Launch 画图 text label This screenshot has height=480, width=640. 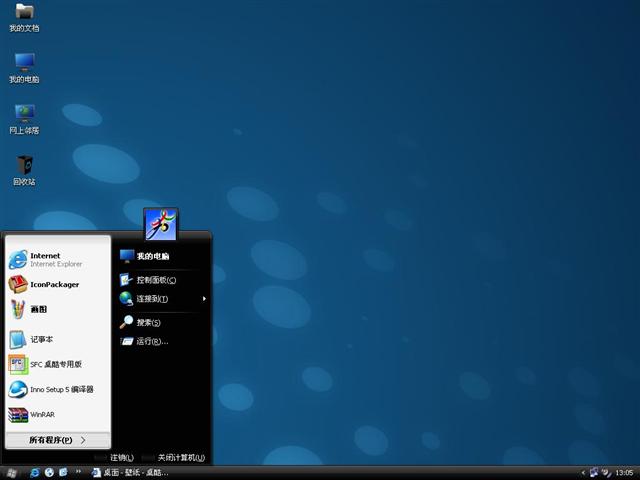[x=39, y=309]
